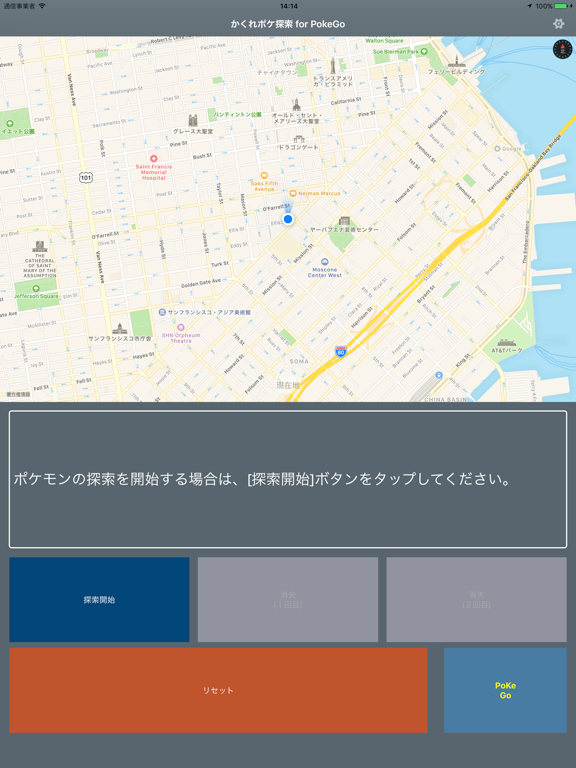Tap the Cathedral of Saint Mary icon
The height and width of the screenshot is (768, 576).
[x=40, y=246]
